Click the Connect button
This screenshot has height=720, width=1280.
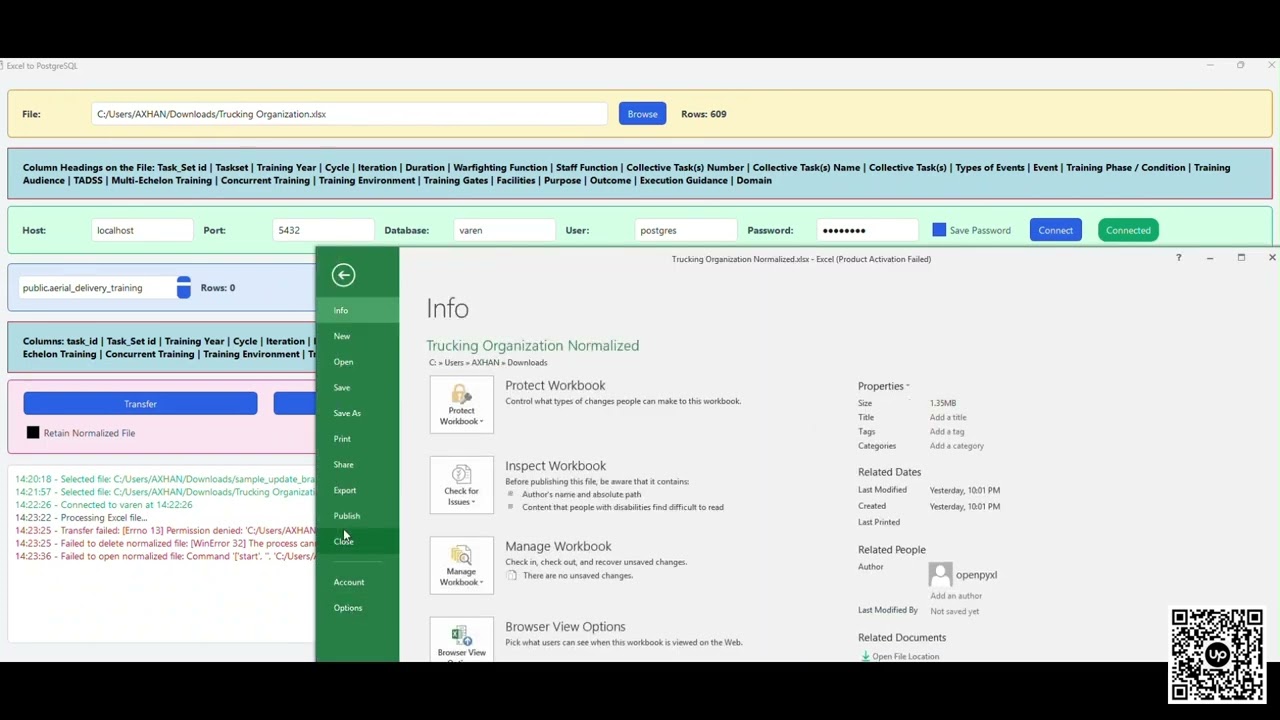[1055, 230]
